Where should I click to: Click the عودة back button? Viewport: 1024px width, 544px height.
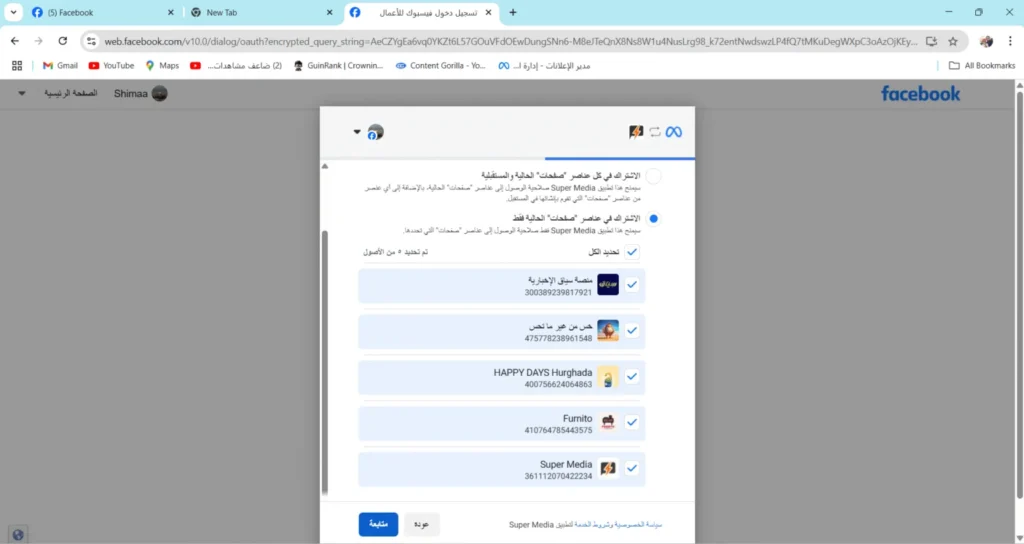421,524
